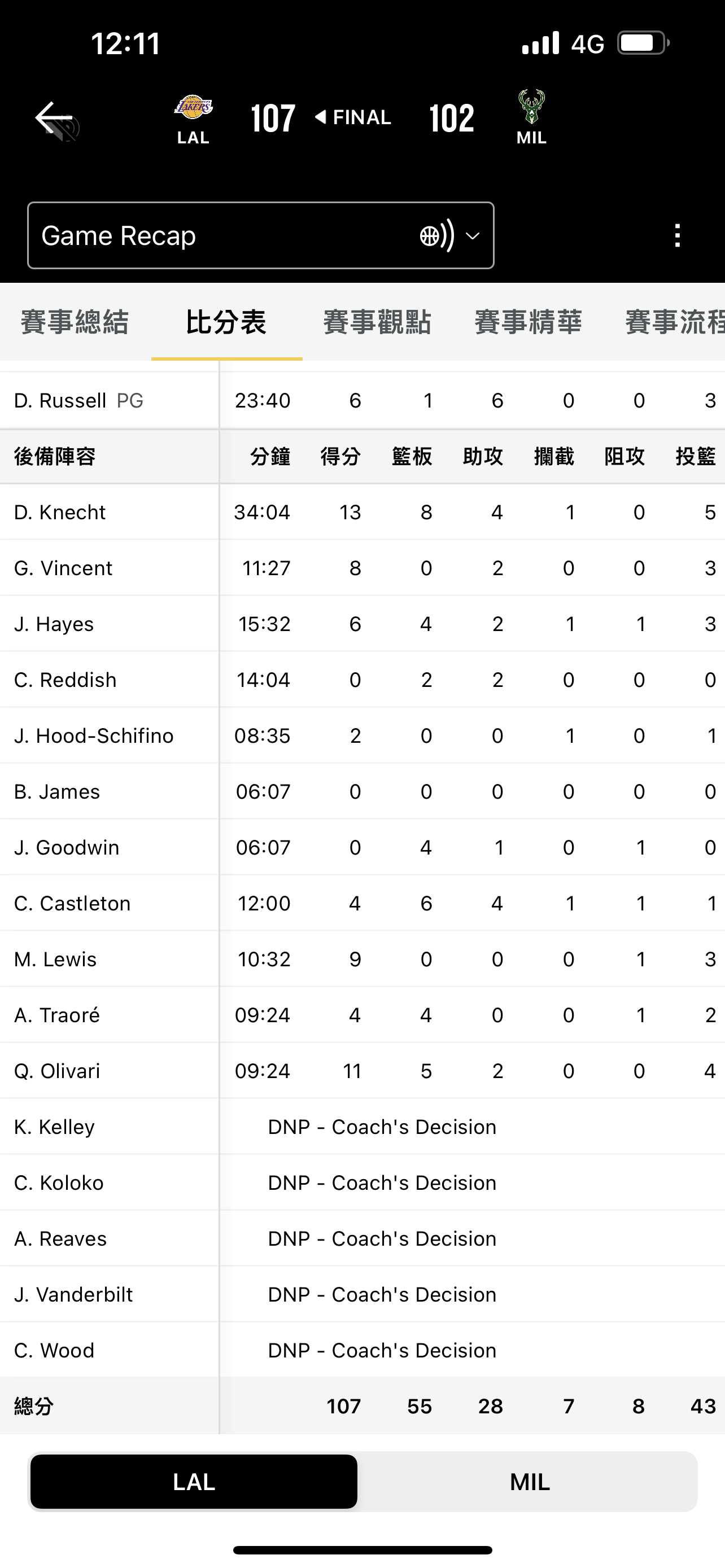Select player Q. Olivari
725x1568 pixels.
[57, 1071]
